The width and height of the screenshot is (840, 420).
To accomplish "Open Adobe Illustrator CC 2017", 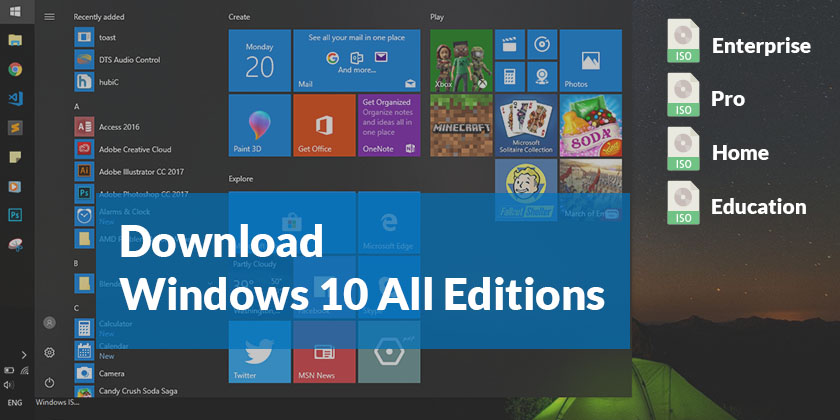I will [129, 172].
